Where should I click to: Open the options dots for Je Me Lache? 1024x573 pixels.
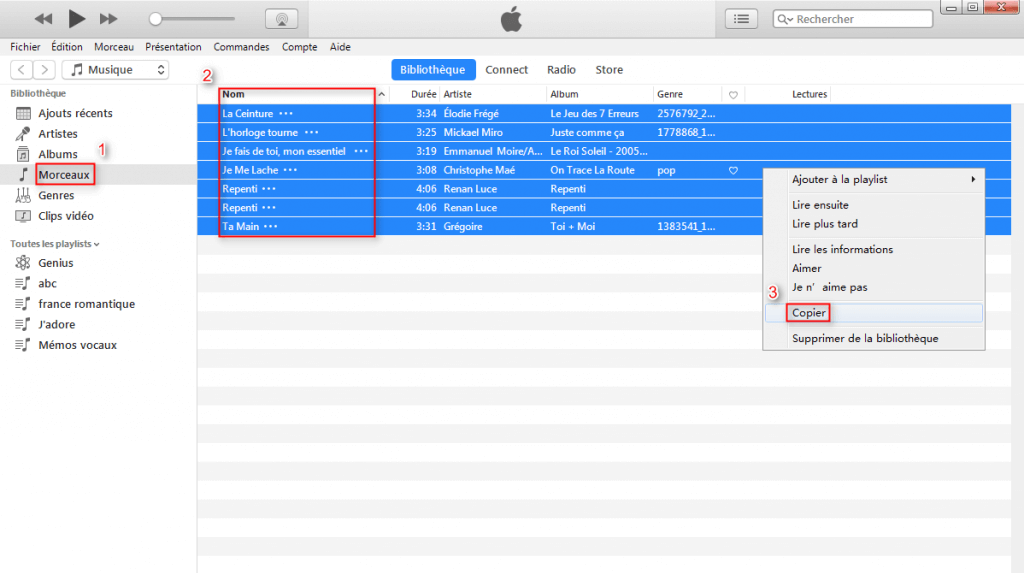pyautogui.click(x=290, y=171)
